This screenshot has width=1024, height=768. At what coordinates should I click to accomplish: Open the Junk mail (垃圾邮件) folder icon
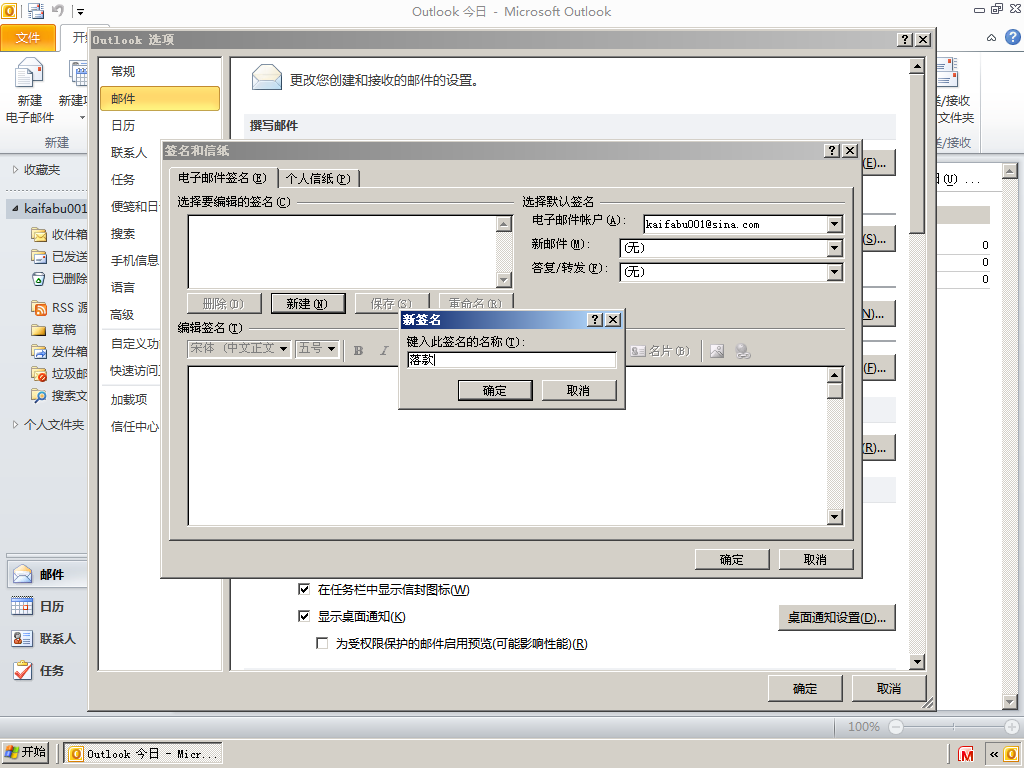point(39,374)
